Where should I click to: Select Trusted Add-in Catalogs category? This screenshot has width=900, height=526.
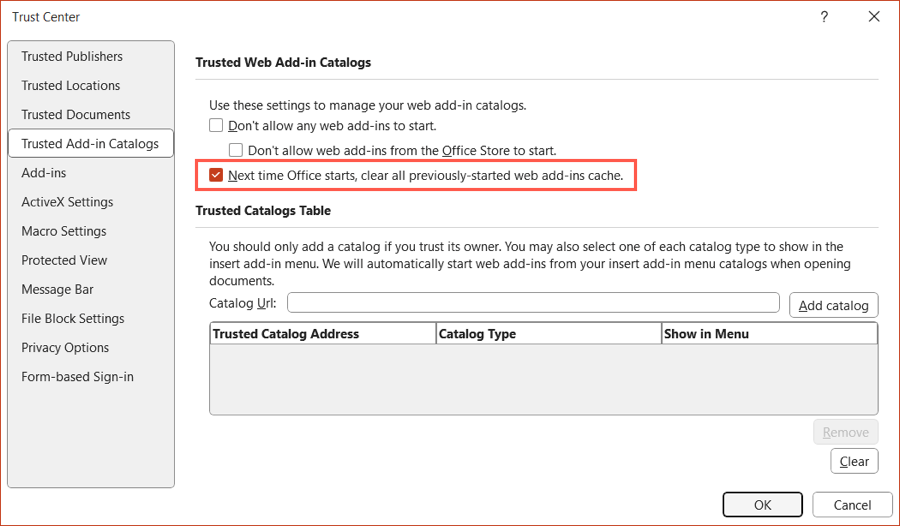point(90,144)
